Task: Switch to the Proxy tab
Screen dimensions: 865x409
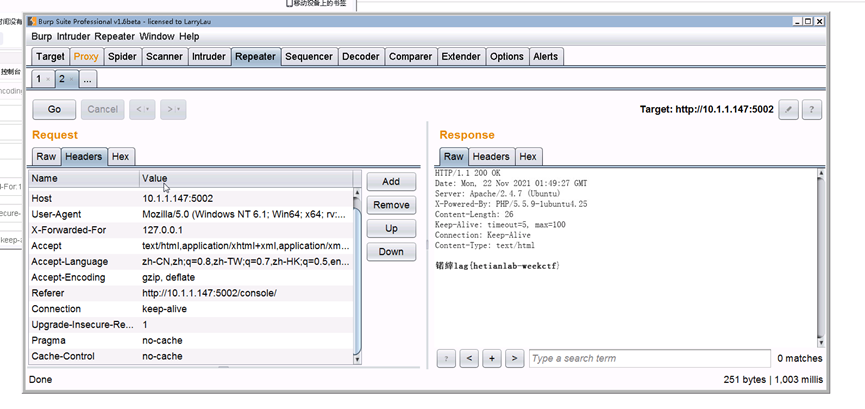Action: [86, 56]
